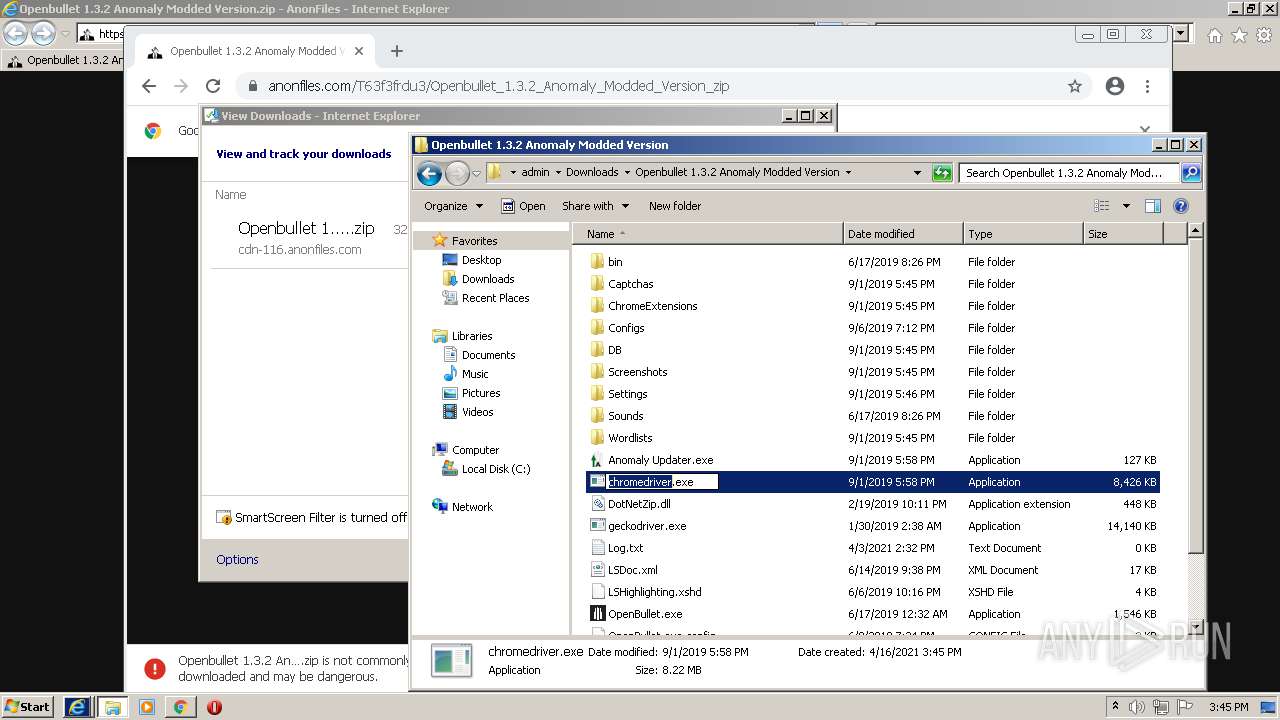Click the Open toolbar button
This screenshot has width=1280, height=720.
[x=523, y=206]
